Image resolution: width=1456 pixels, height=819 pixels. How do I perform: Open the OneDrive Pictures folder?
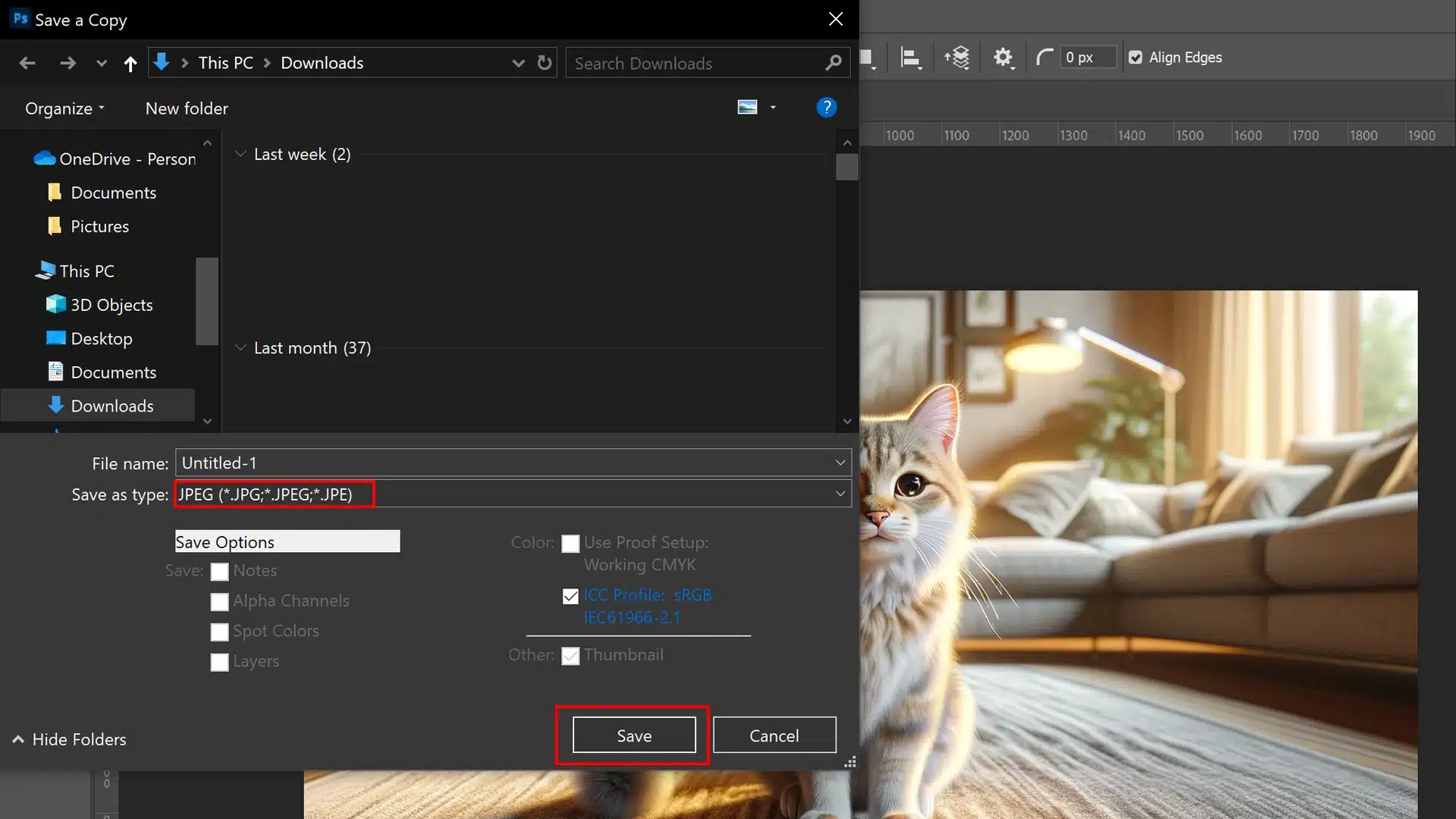(88, 226)
